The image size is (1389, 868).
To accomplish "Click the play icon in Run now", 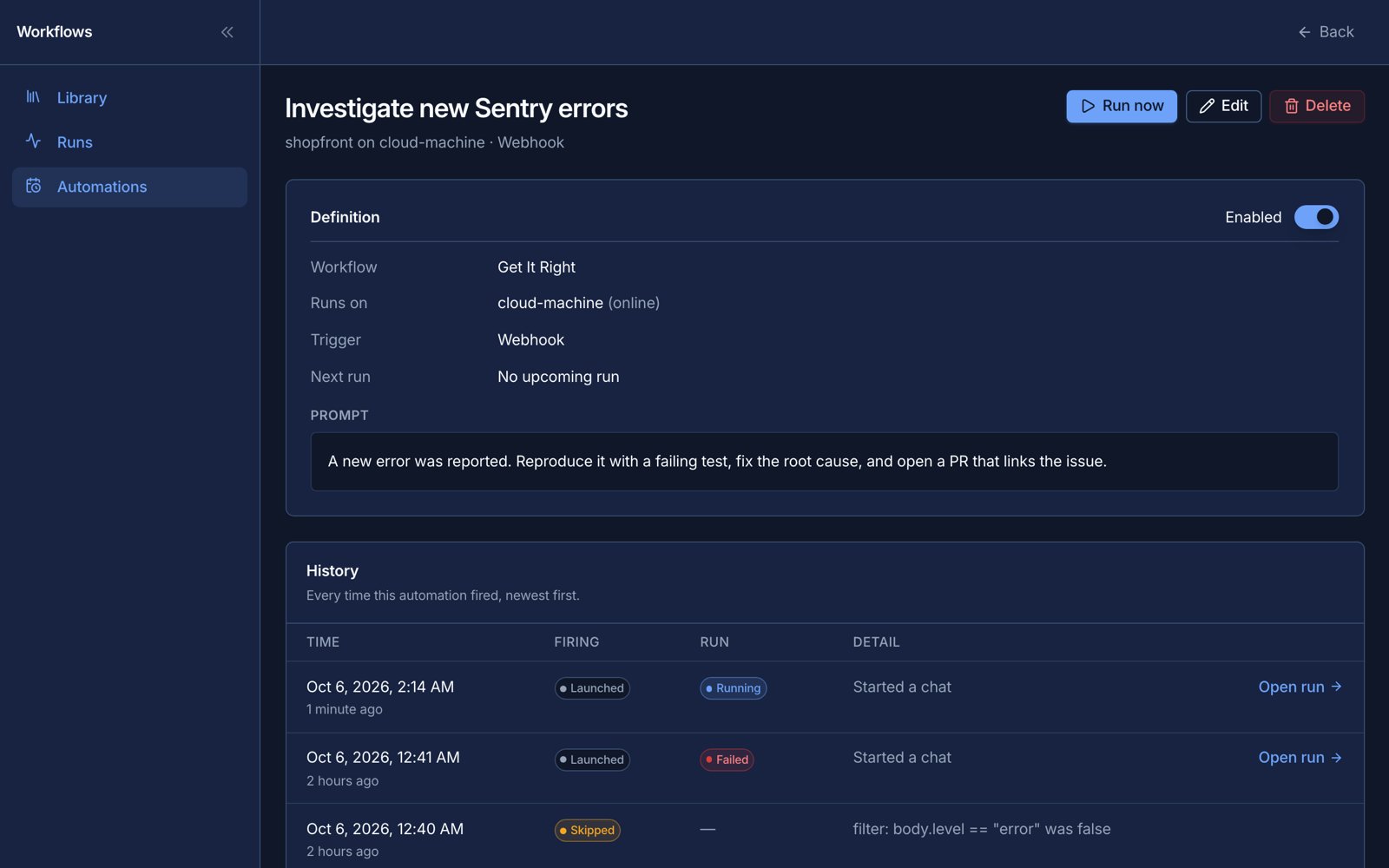I will coord(1088,106).
